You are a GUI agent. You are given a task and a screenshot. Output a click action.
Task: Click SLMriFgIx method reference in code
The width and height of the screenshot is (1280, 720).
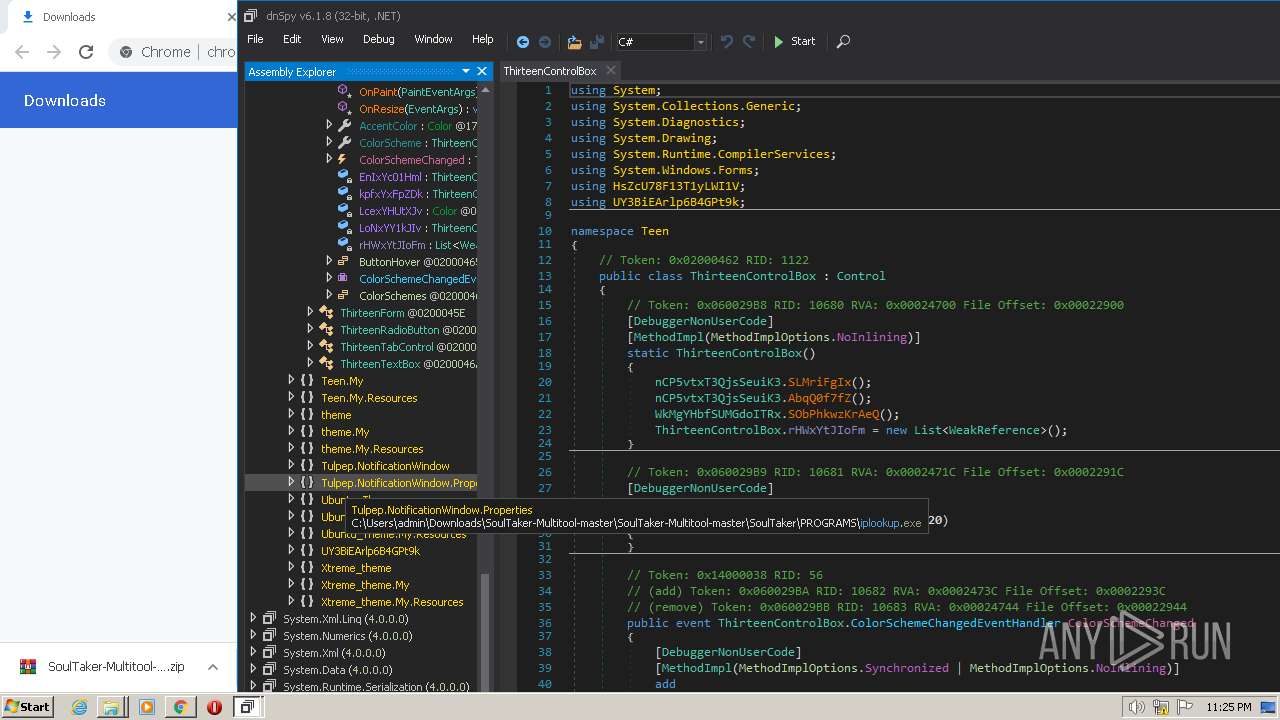tap(820, 382)
